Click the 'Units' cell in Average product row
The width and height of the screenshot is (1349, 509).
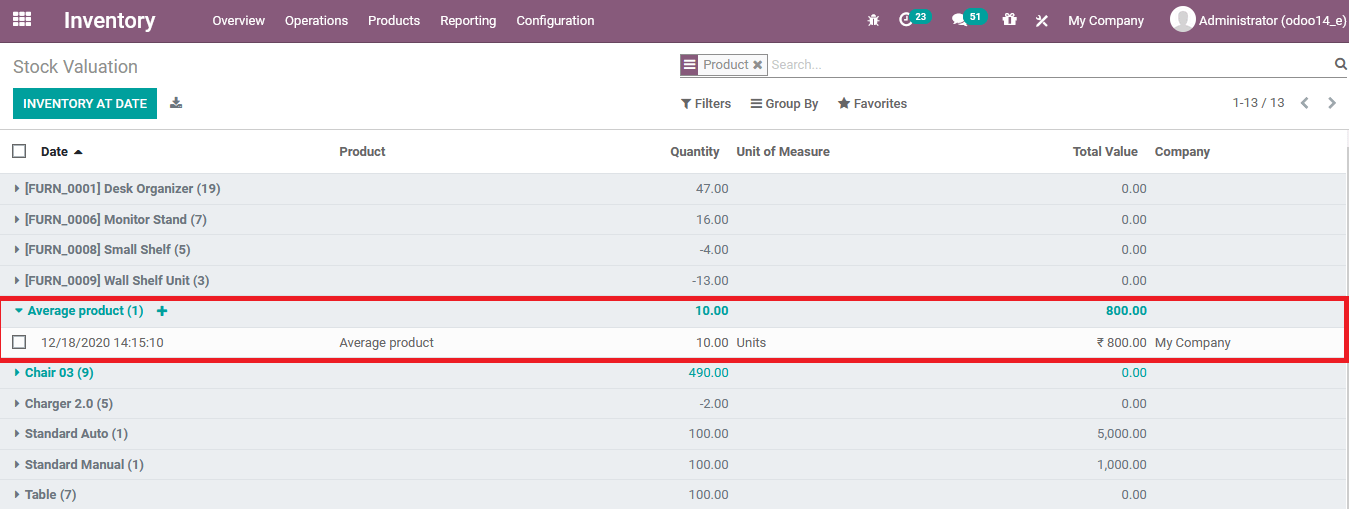[x=751, y=342]
